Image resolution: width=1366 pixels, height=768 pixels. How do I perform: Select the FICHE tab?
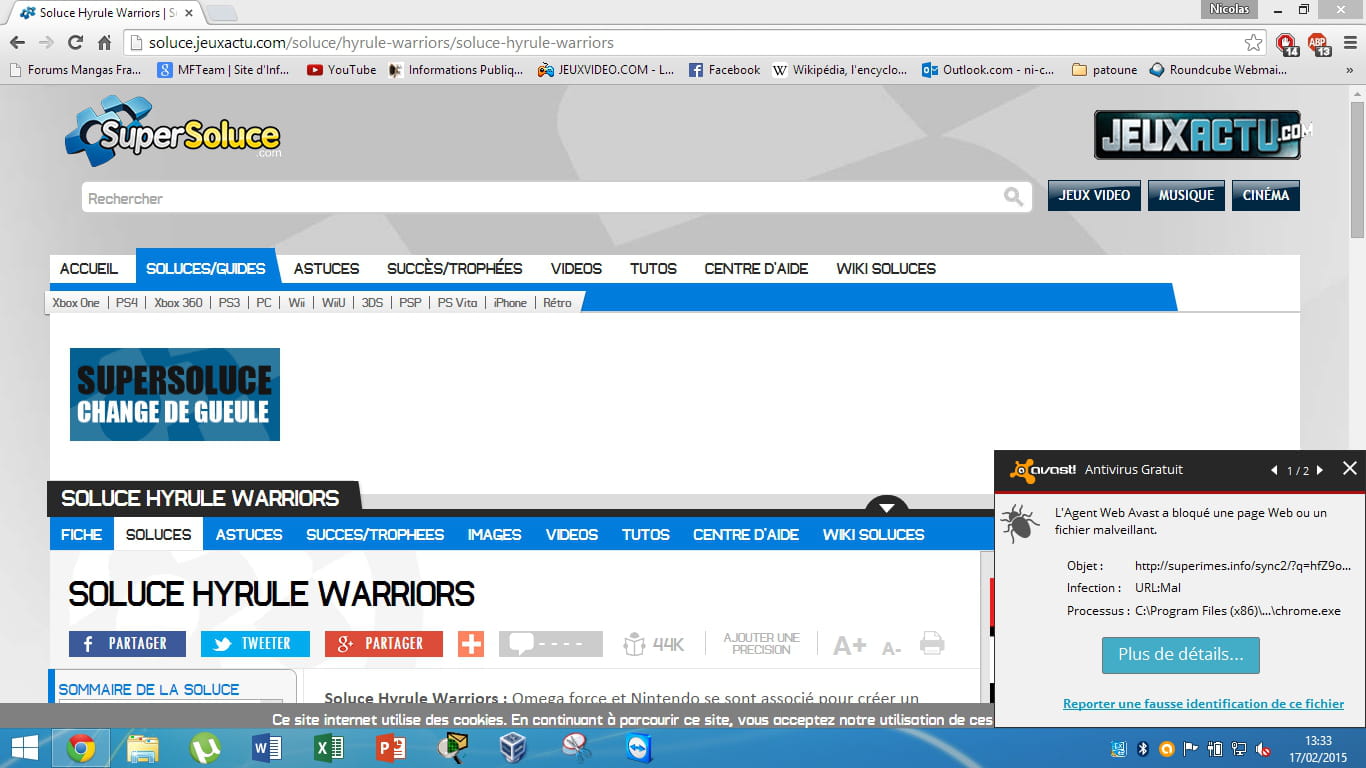(x=81, y=534)
